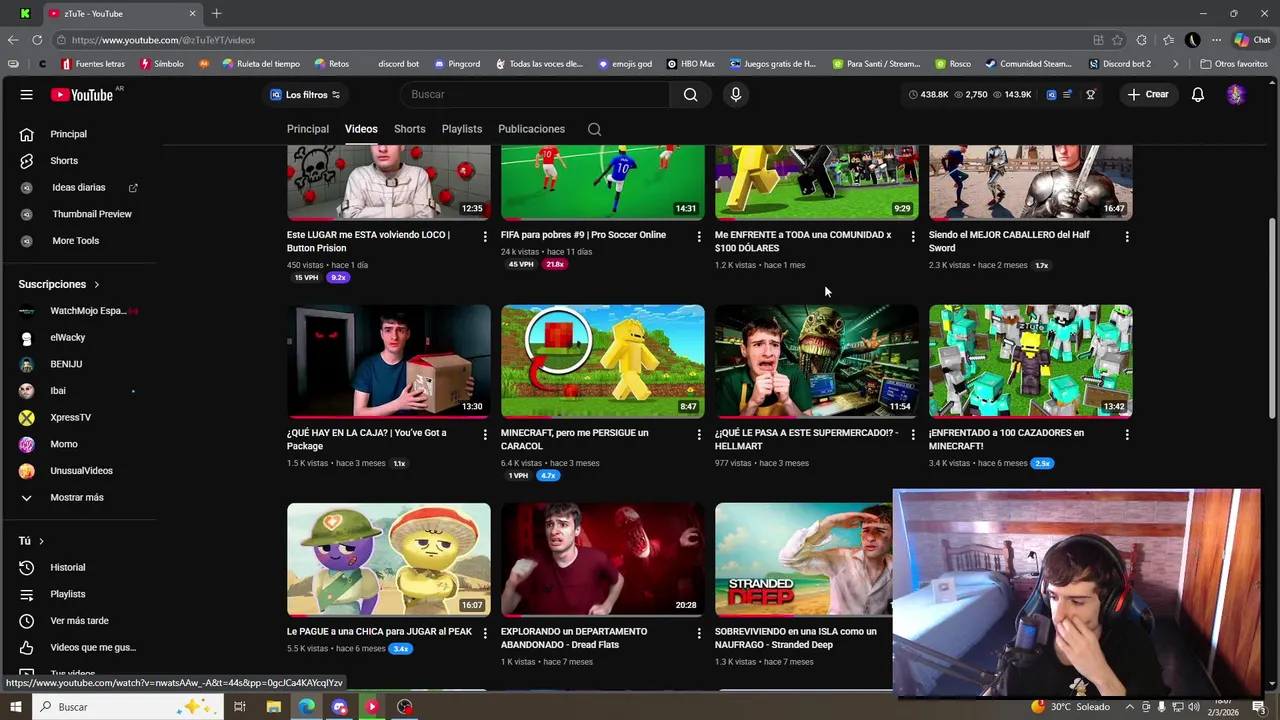Image resolution: width=1280 pixels, height=720 pixels.
Task: Reload the page in browser
Action: pos(37,40)
